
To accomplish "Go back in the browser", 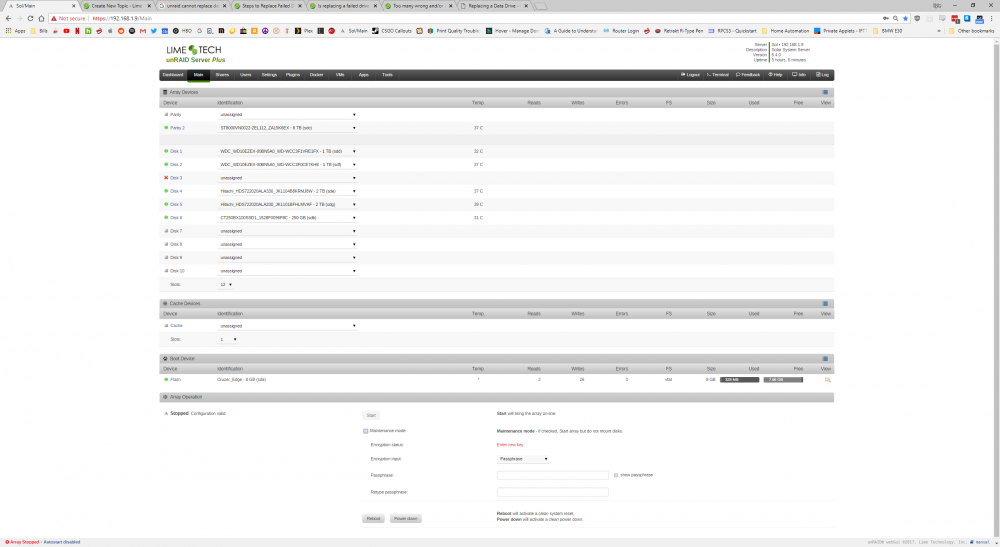I will pos(8,18).
